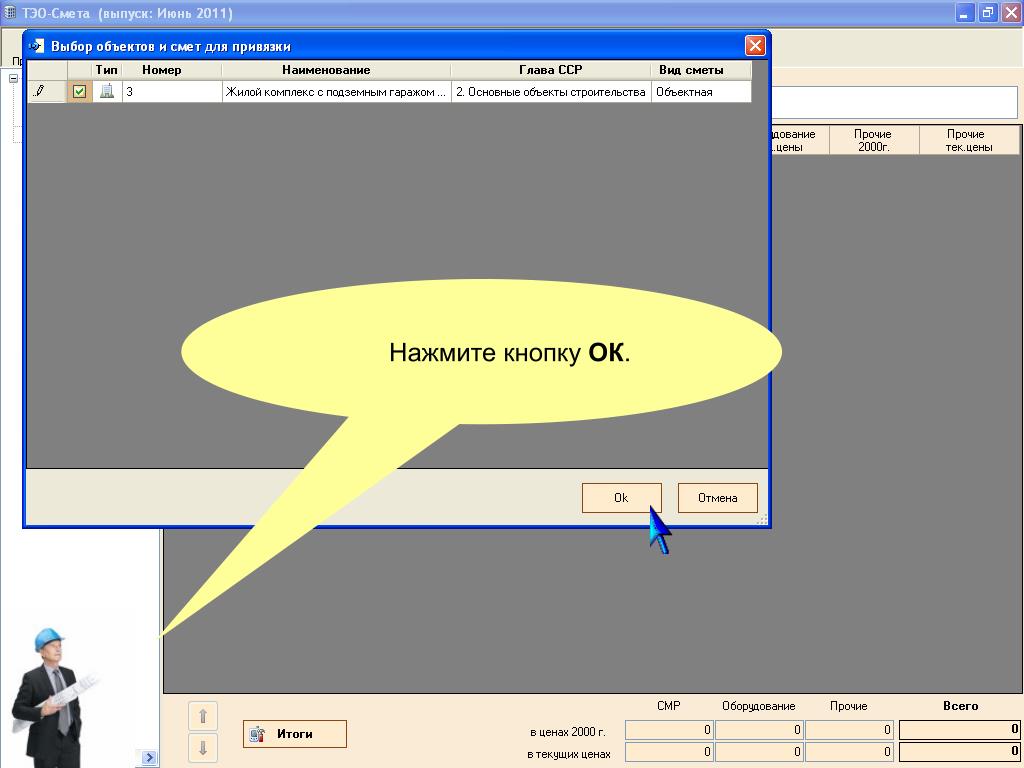
Task: Click the number cell containing 3
Action: pyautogui.click(x=172, y=92)
